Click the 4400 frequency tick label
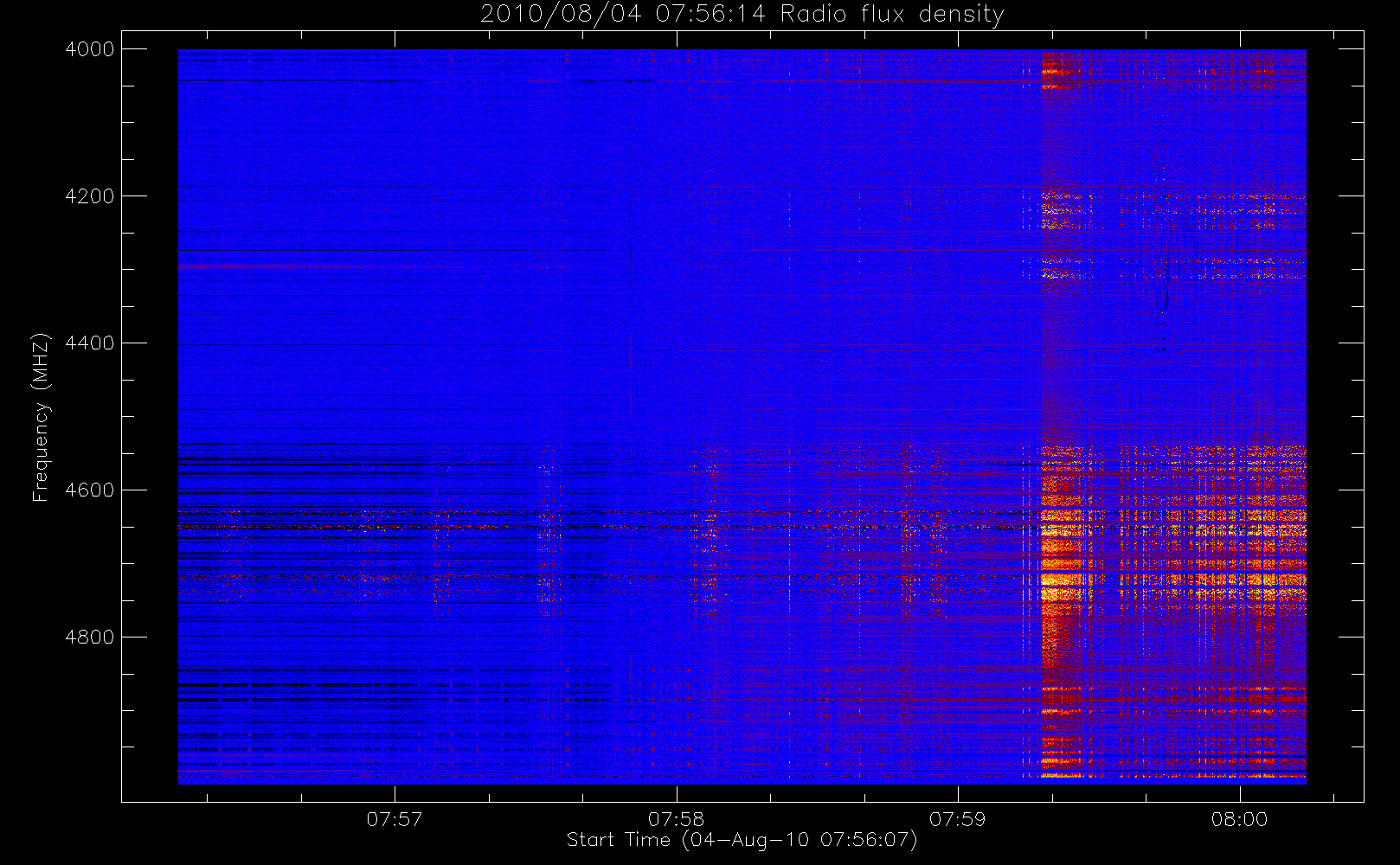Screen dimensions: 1400x865 pos(90,343)
